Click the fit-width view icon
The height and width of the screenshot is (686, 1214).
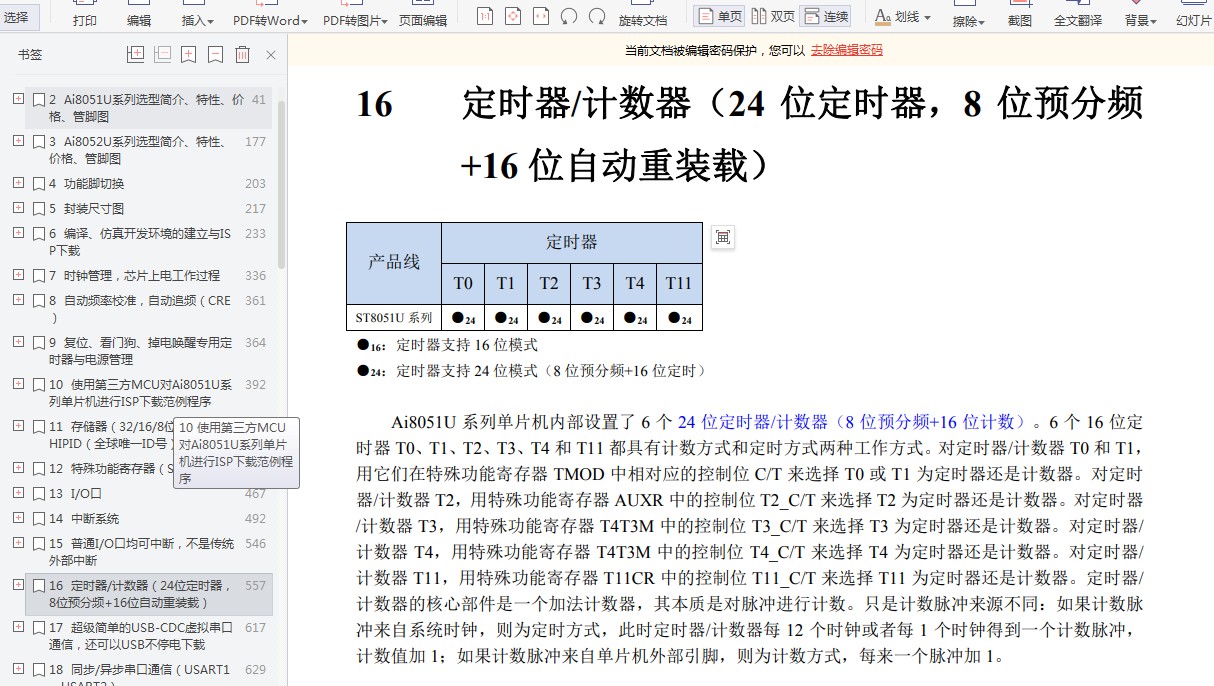(x=540, y=16)
